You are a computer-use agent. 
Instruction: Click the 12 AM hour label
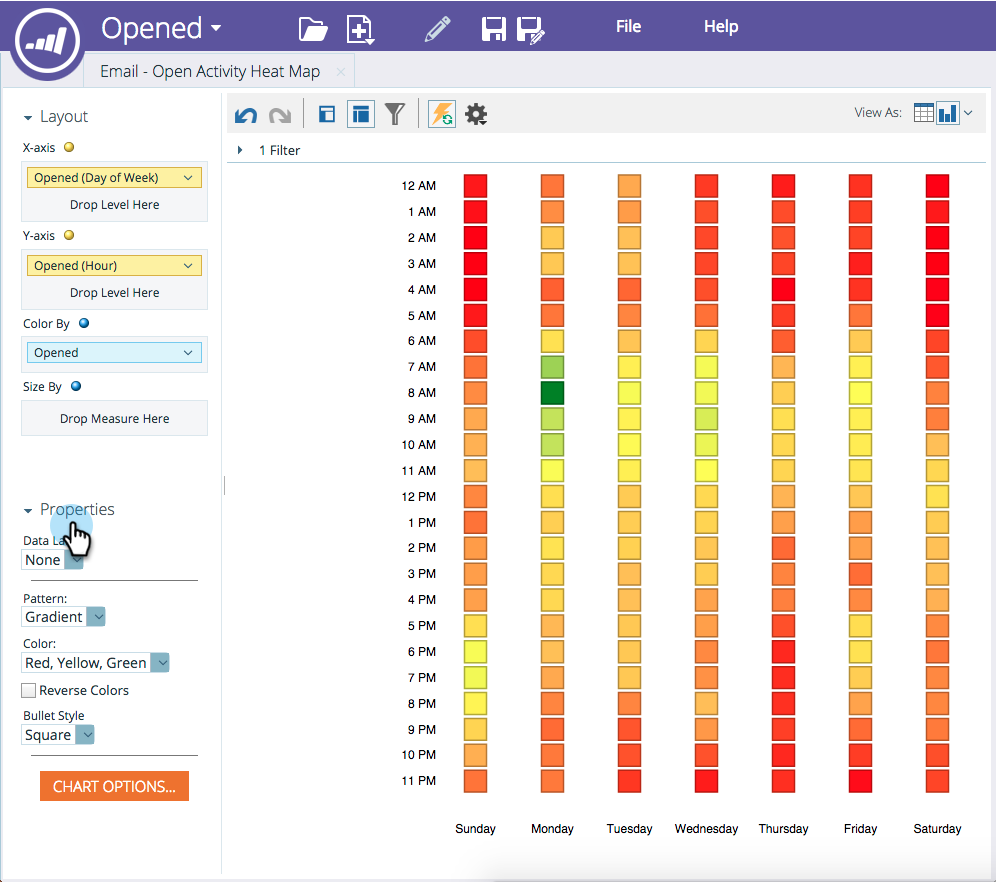pos(418,186)
